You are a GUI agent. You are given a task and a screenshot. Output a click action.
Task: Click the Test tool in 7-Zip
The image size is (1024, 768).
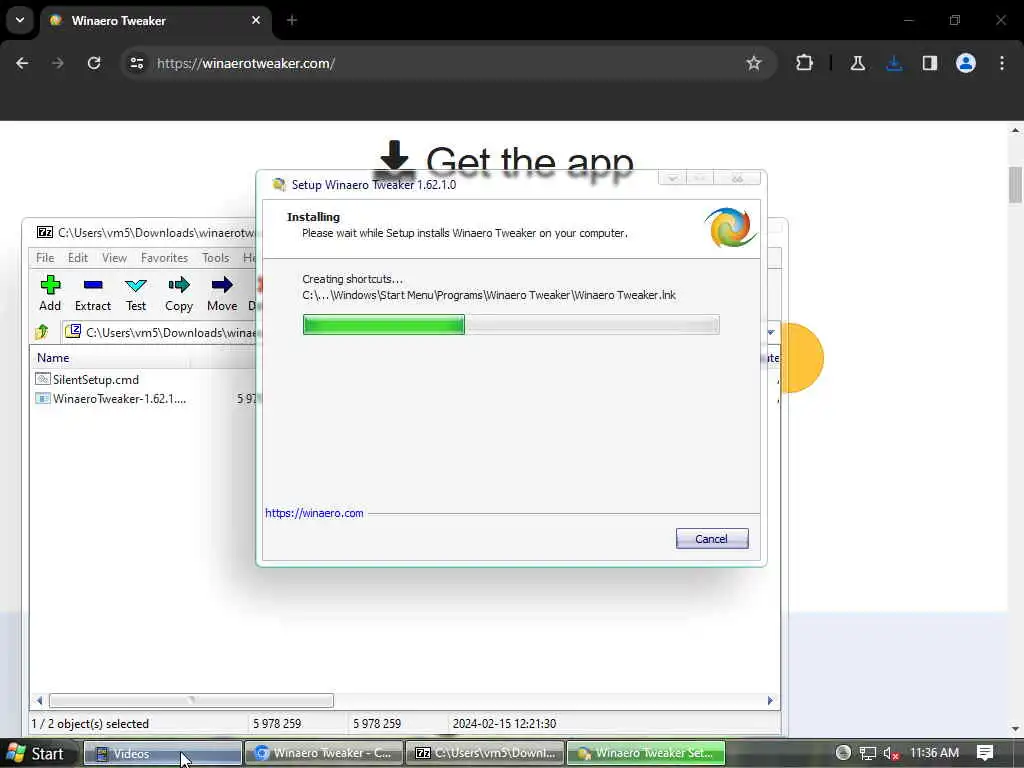tap(136, 293)
